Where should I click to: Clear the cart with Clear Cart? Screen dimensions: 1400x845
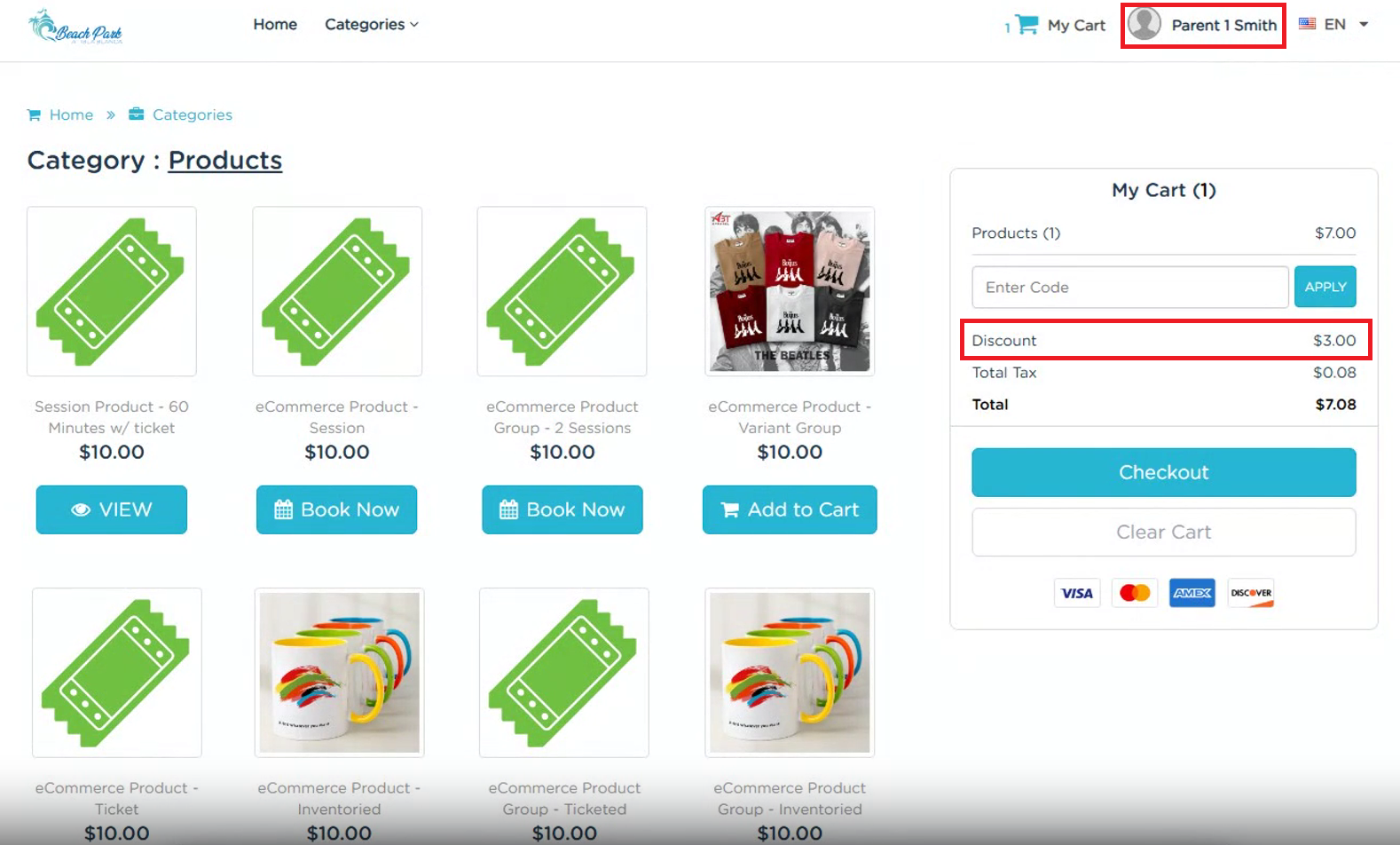(1163, 532)
